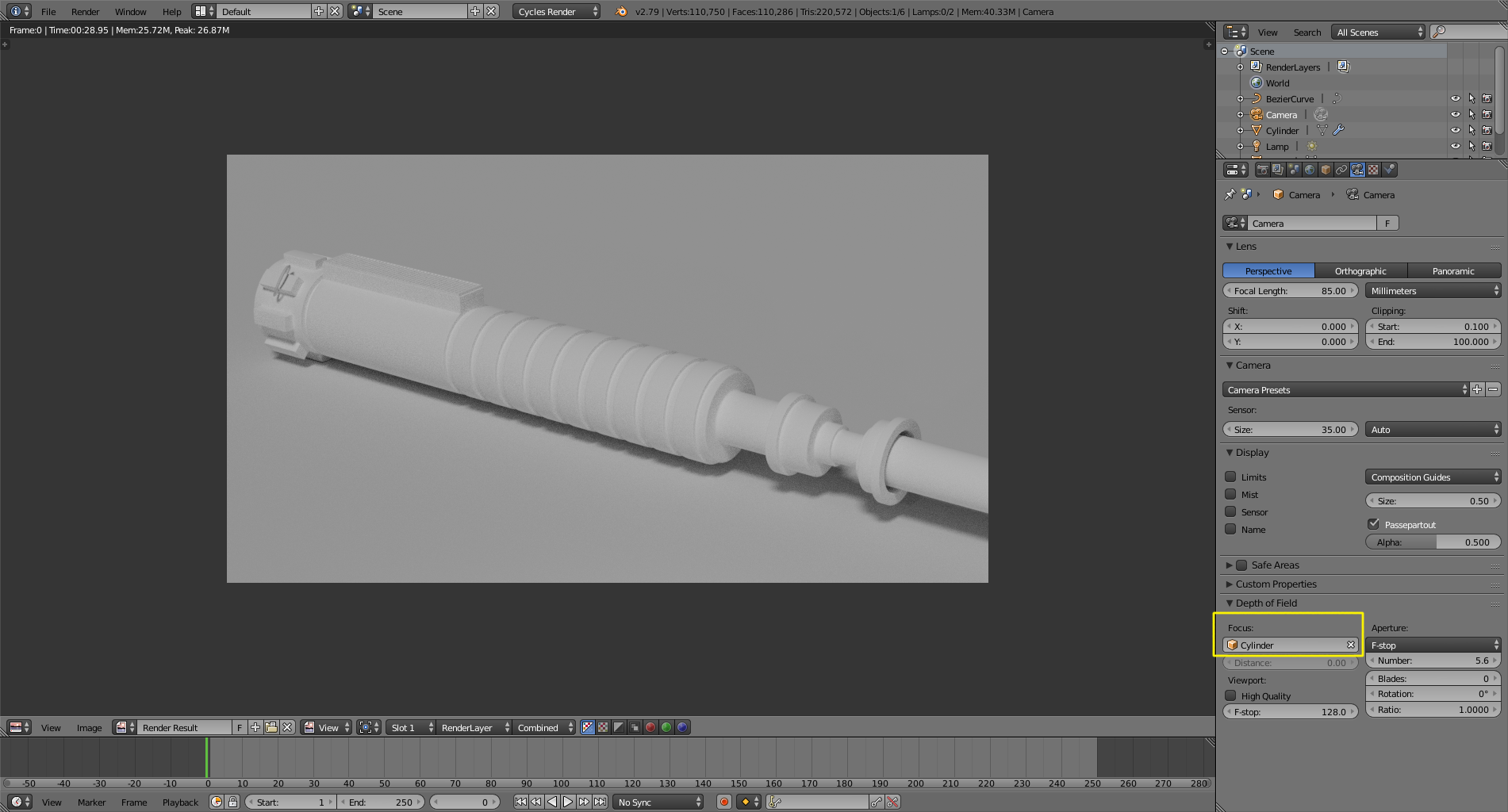Open the World properties tab (globe icon)
Viewport: 1508px width, 812px height.
tap(1310, 170)
